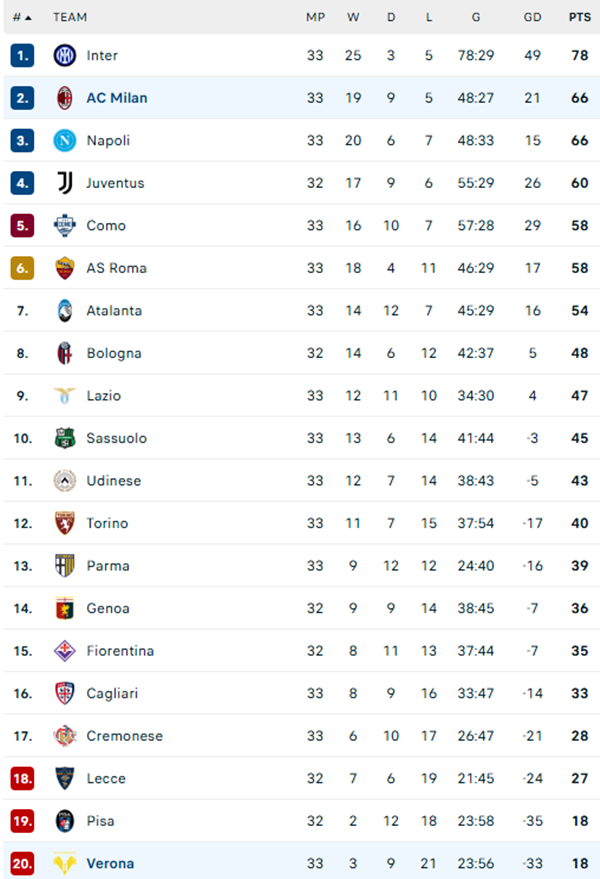The image size is (600, 879).
Task: Select the Juventus badge icon
Action: tap(64, 183)
